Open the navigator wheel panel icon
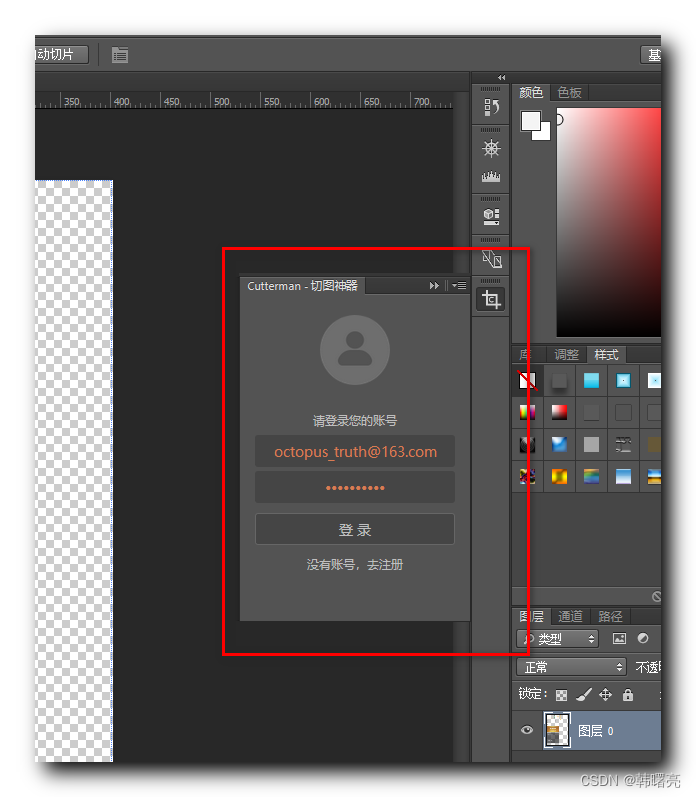 [x=491, y=148]
